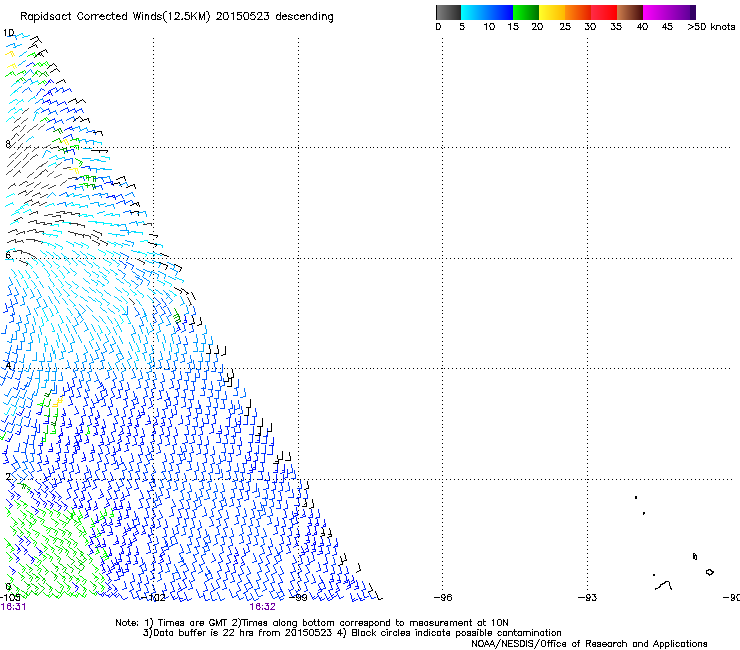Screen dimensions: 740x650
Task: Click the gray 0-5 knots color segment
Action: click(448, 12)
